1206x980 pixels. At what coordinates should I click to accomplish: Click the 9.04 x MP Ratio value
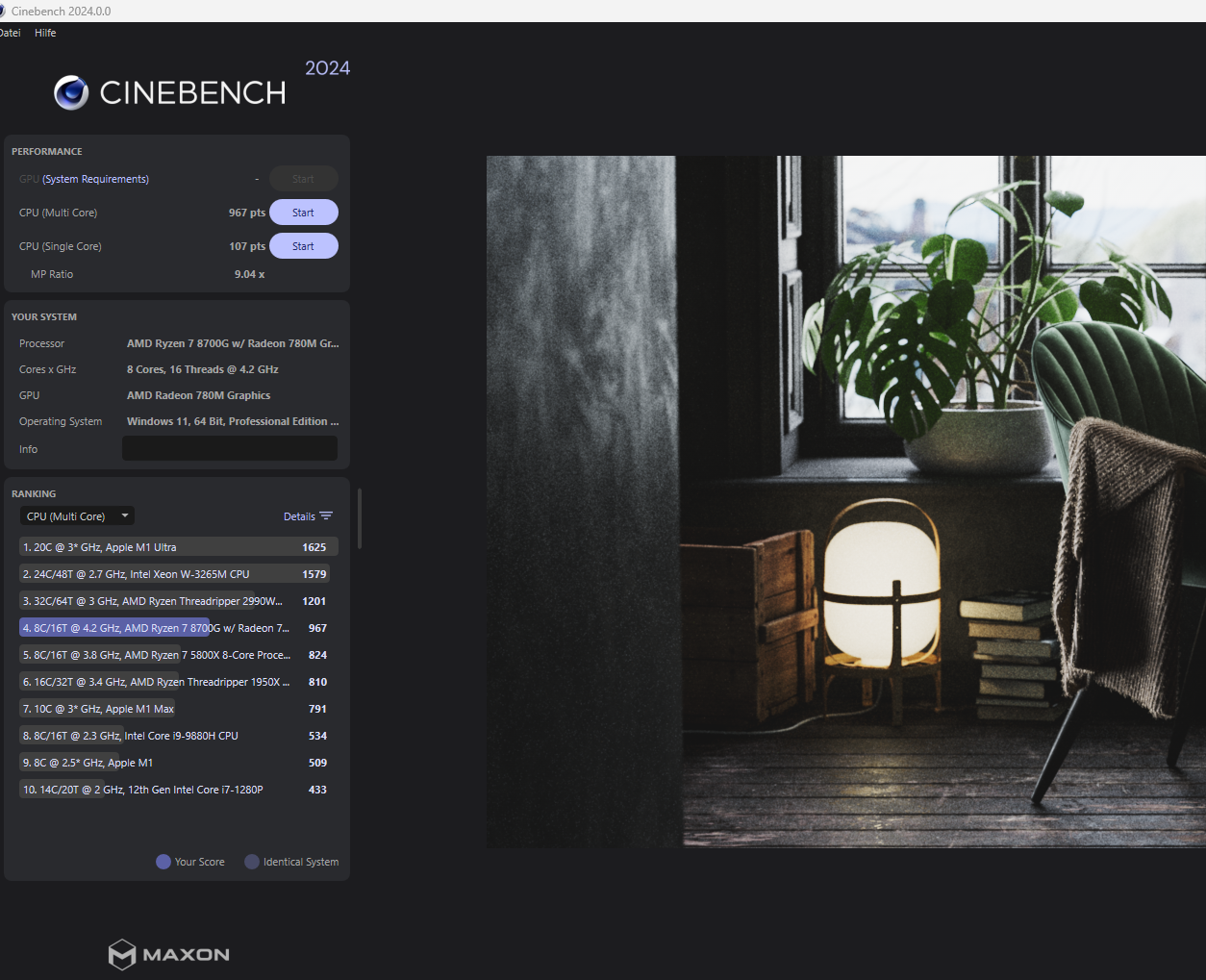tap(250, 274)
